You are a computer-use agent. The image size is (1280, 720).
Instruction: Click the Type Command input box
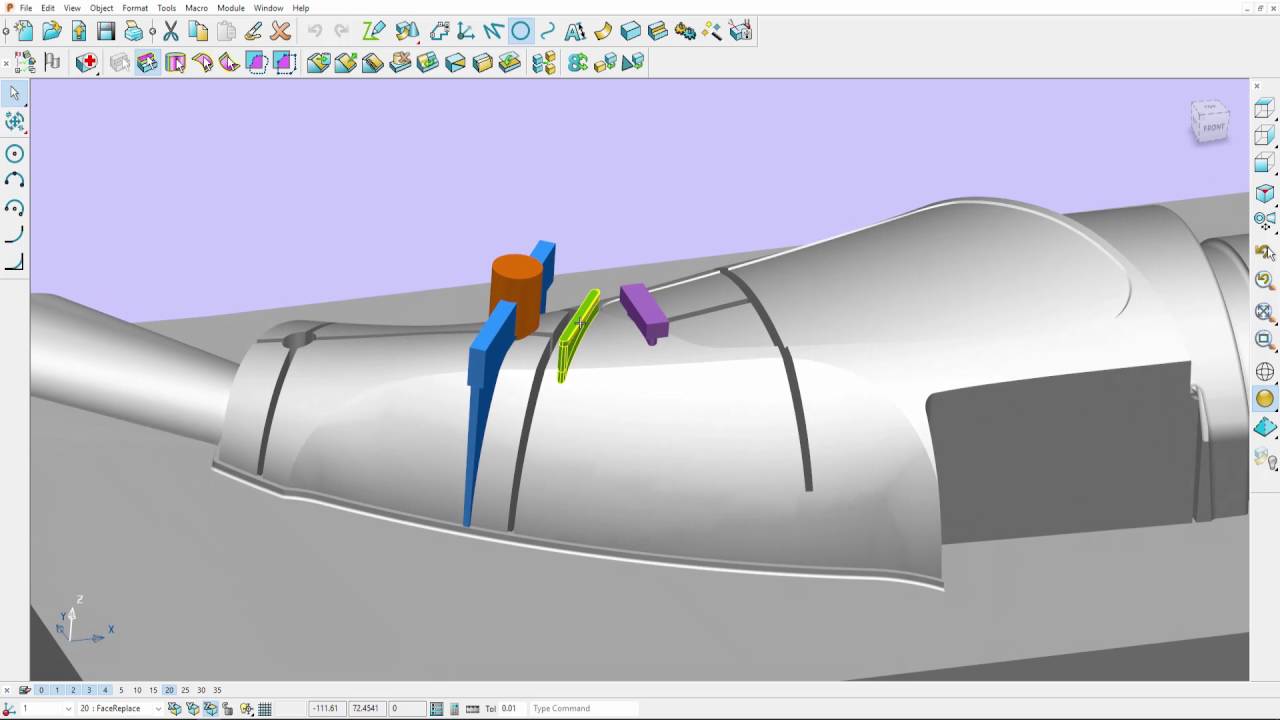coord(583,709)
